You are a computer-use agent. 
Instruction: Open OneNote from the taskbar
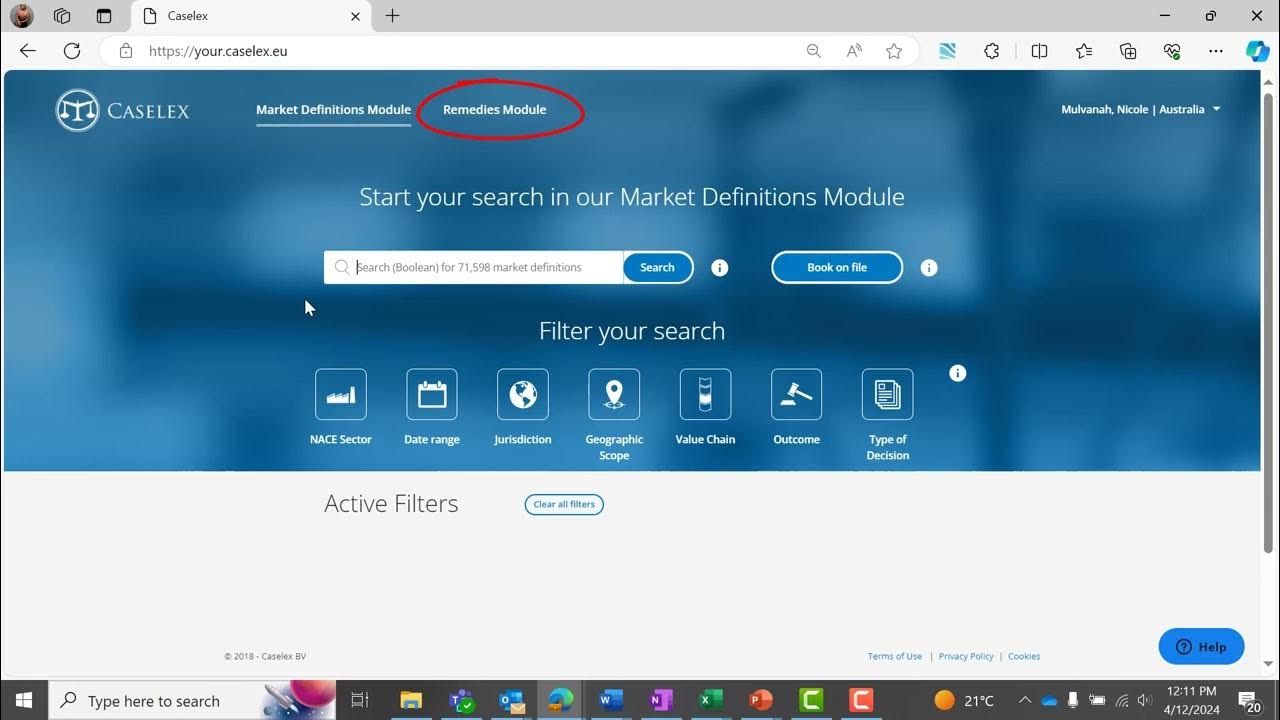coord(661,700)
